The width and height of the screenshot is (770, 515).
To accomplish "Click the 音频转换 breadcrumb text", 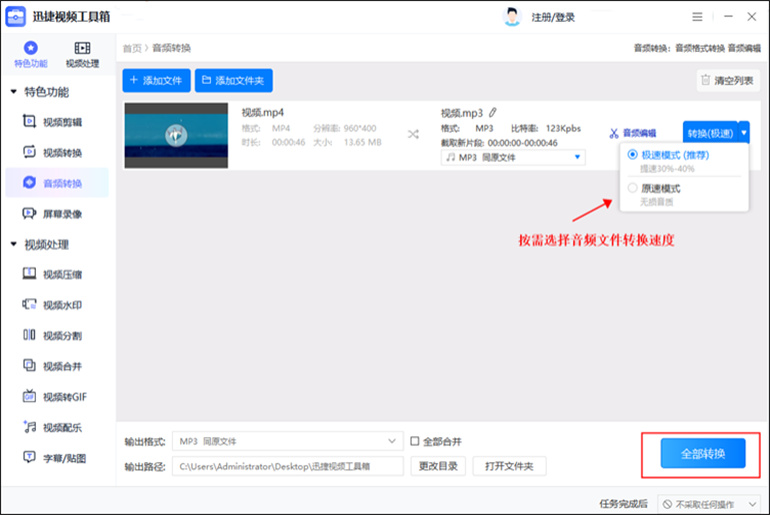I will pyautogui.click(x=171, y=48).
